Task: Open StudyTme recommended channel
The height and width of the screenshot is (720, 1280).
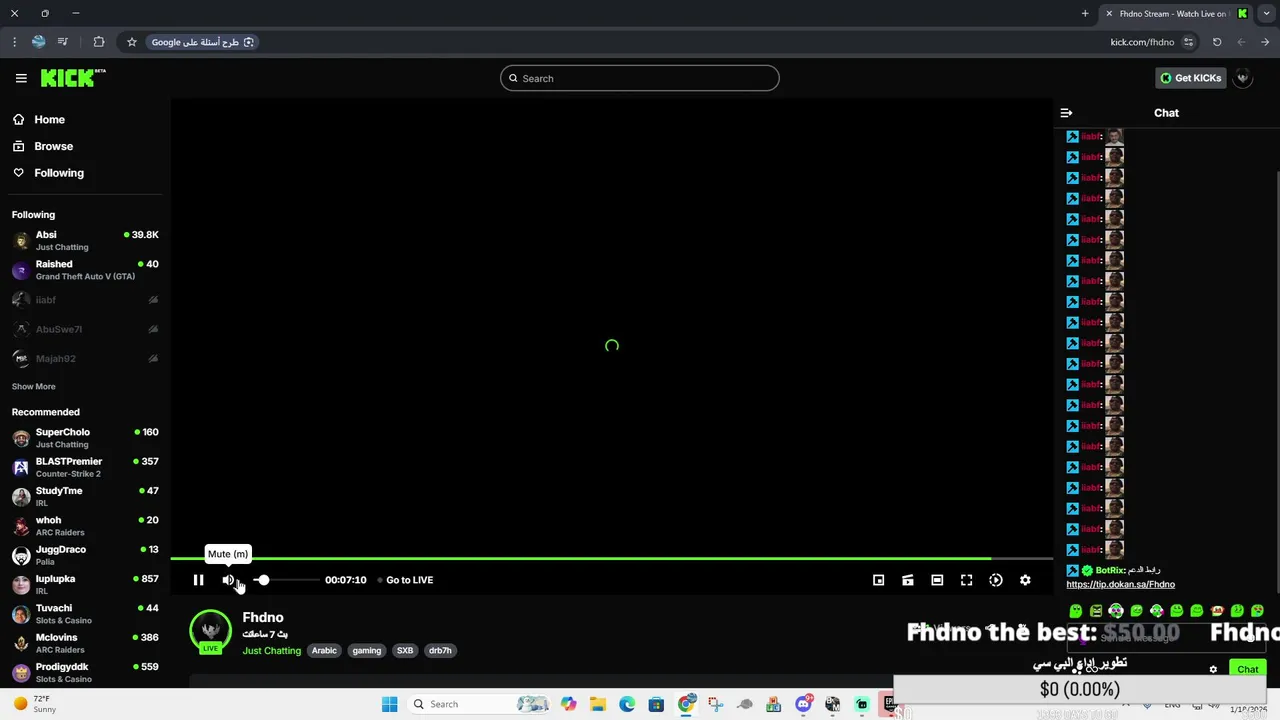Action: click(85, 496)
